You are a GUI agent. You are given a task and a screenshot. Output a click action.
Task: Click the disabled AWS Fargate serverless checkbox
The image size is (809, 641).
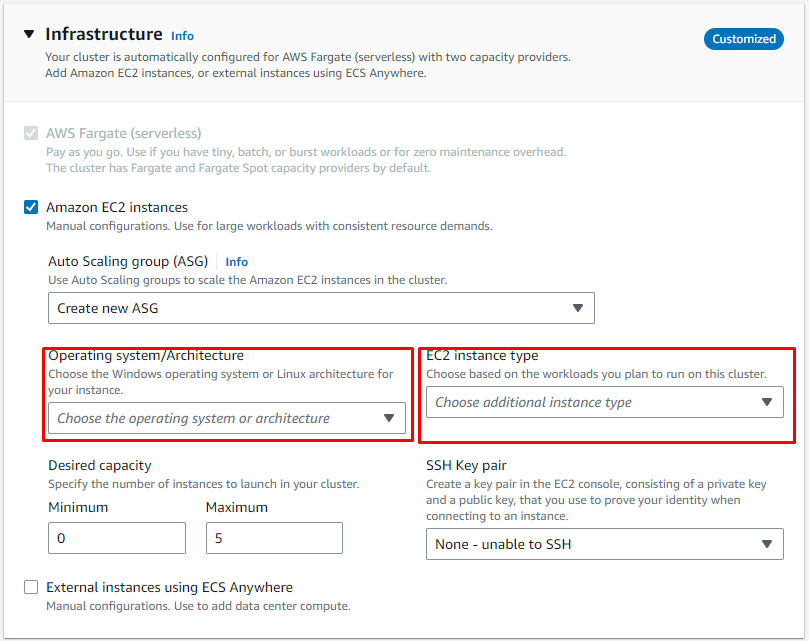pyautogui.click(x=30, y=133)
